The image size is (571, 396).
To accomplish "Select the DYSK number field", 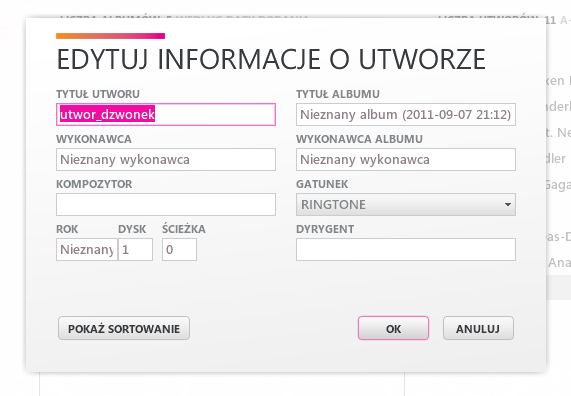I will pyautogui.click(x=135, y=250).
